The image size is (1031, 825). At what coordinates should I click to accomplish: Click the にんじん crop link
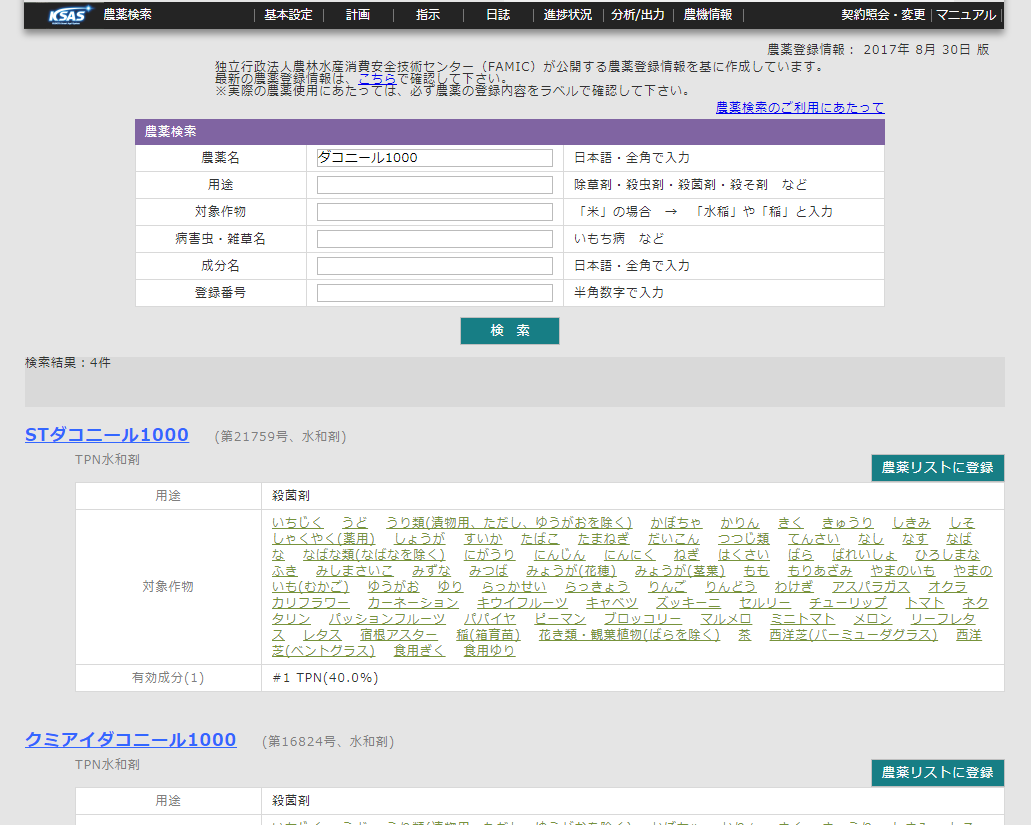point(560,555)
